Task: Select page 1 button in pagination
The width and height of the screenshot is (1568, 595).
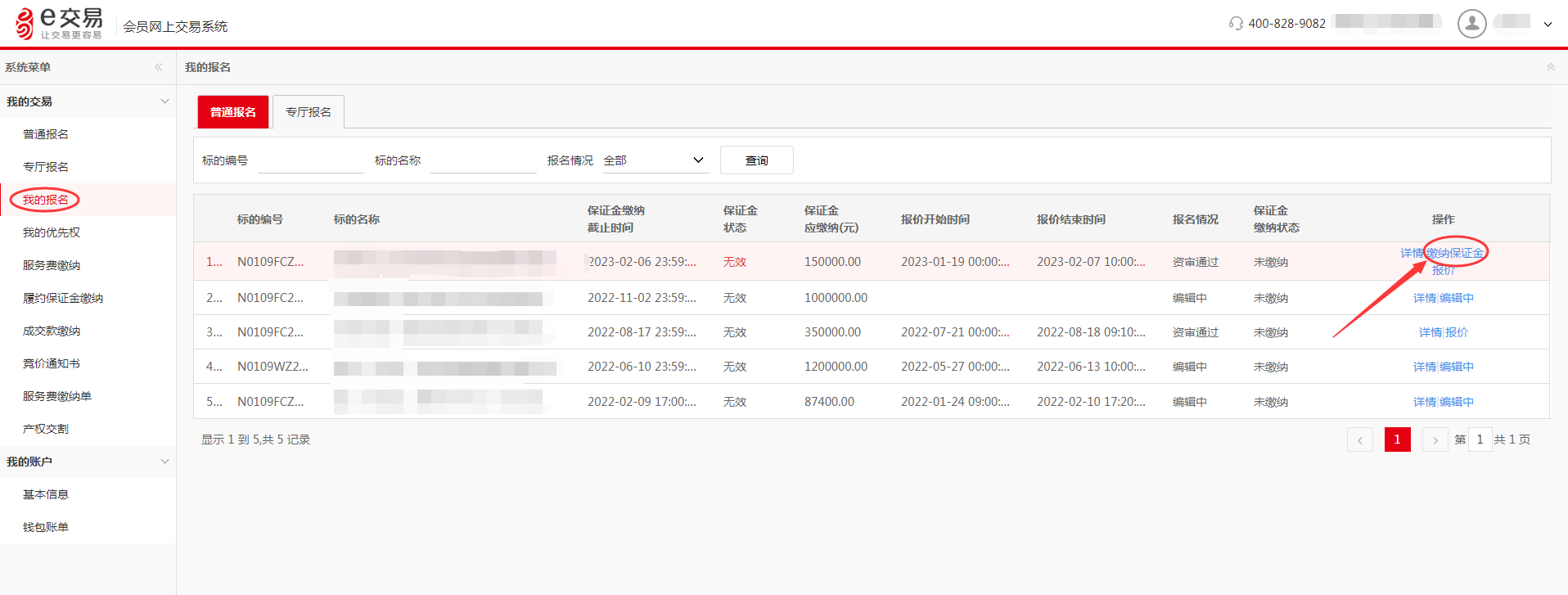Action: click(1398, 439)
